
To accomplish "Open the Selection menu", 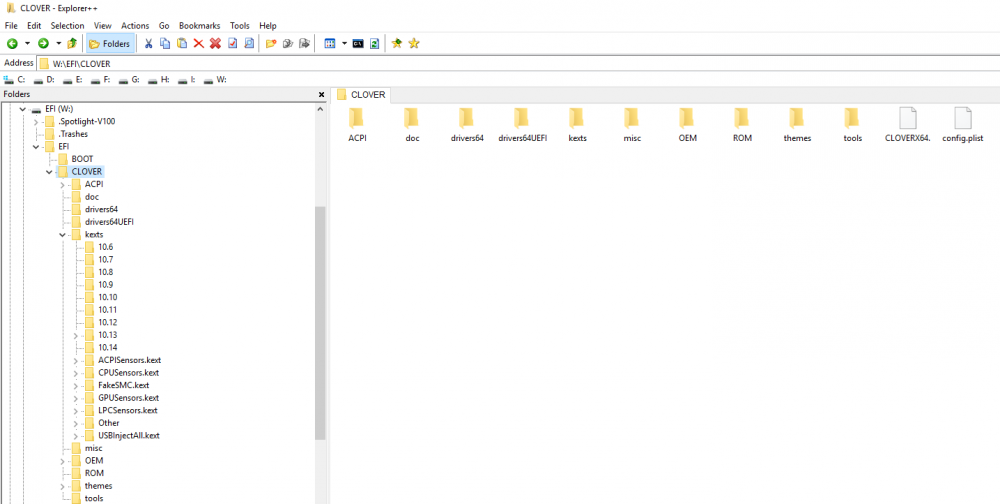I will pyautogui.click(x=68, y=26).
